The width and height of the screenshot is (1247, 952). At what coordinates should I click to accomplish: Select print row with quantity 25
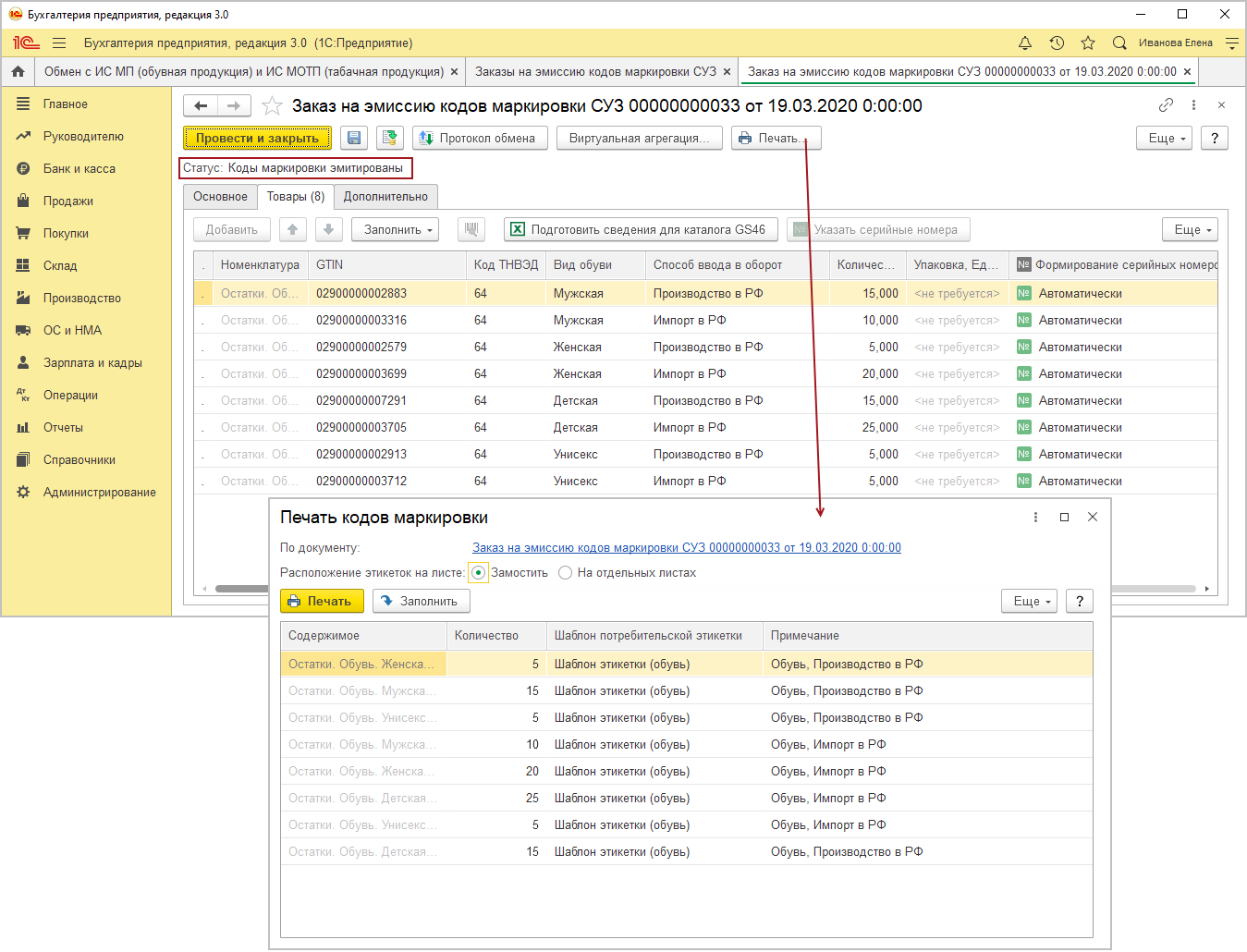[x=686, y=799]
